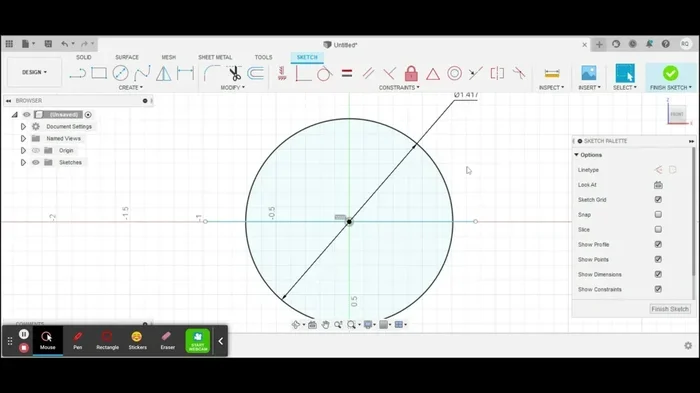This screenshot has width=700, height=393.
Task: Switch to the TOOLS tab
Action: 263,57
